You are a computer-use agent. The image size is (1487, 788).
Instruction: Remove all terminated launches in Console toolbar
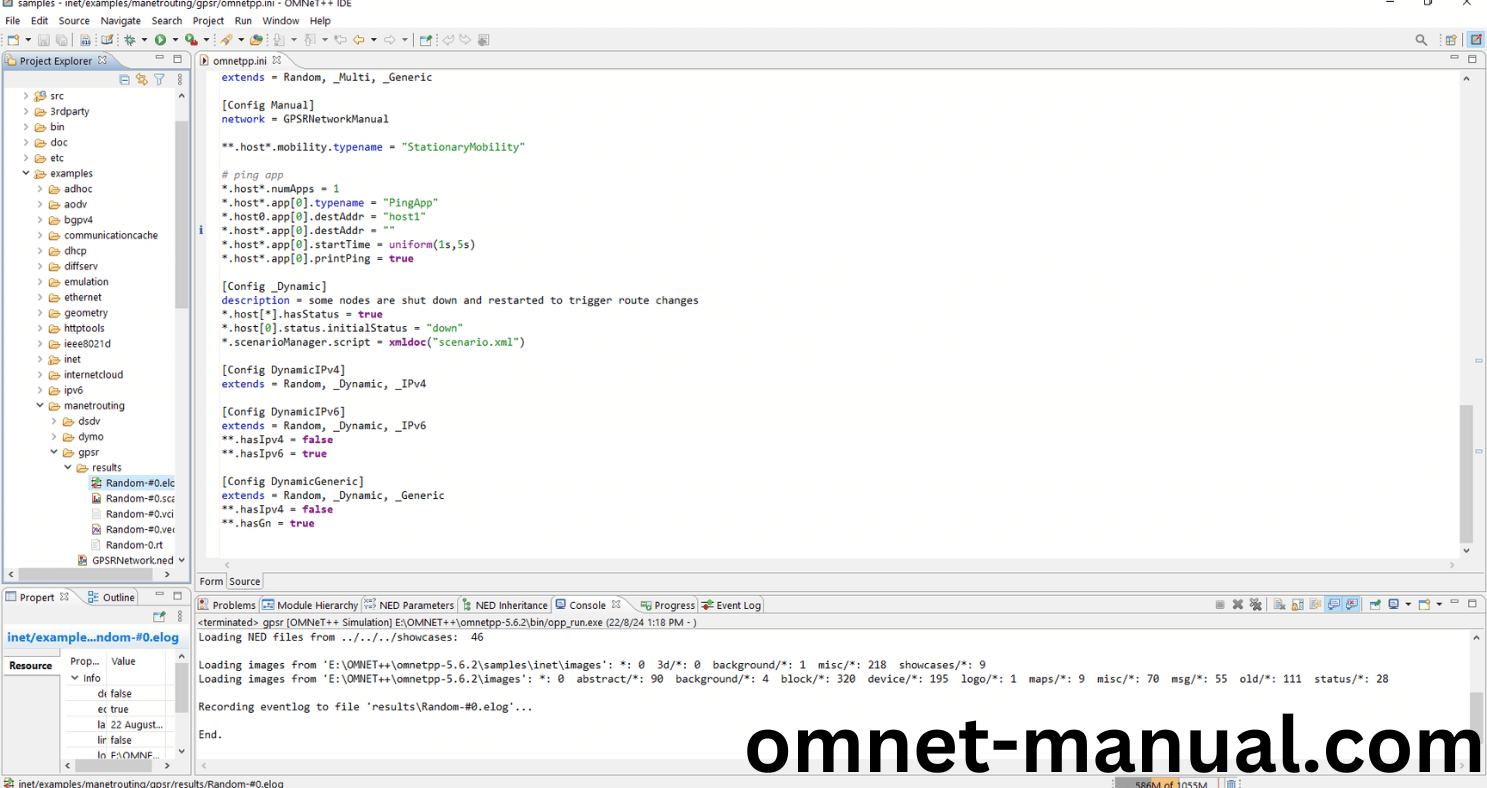coord(1257,604)
